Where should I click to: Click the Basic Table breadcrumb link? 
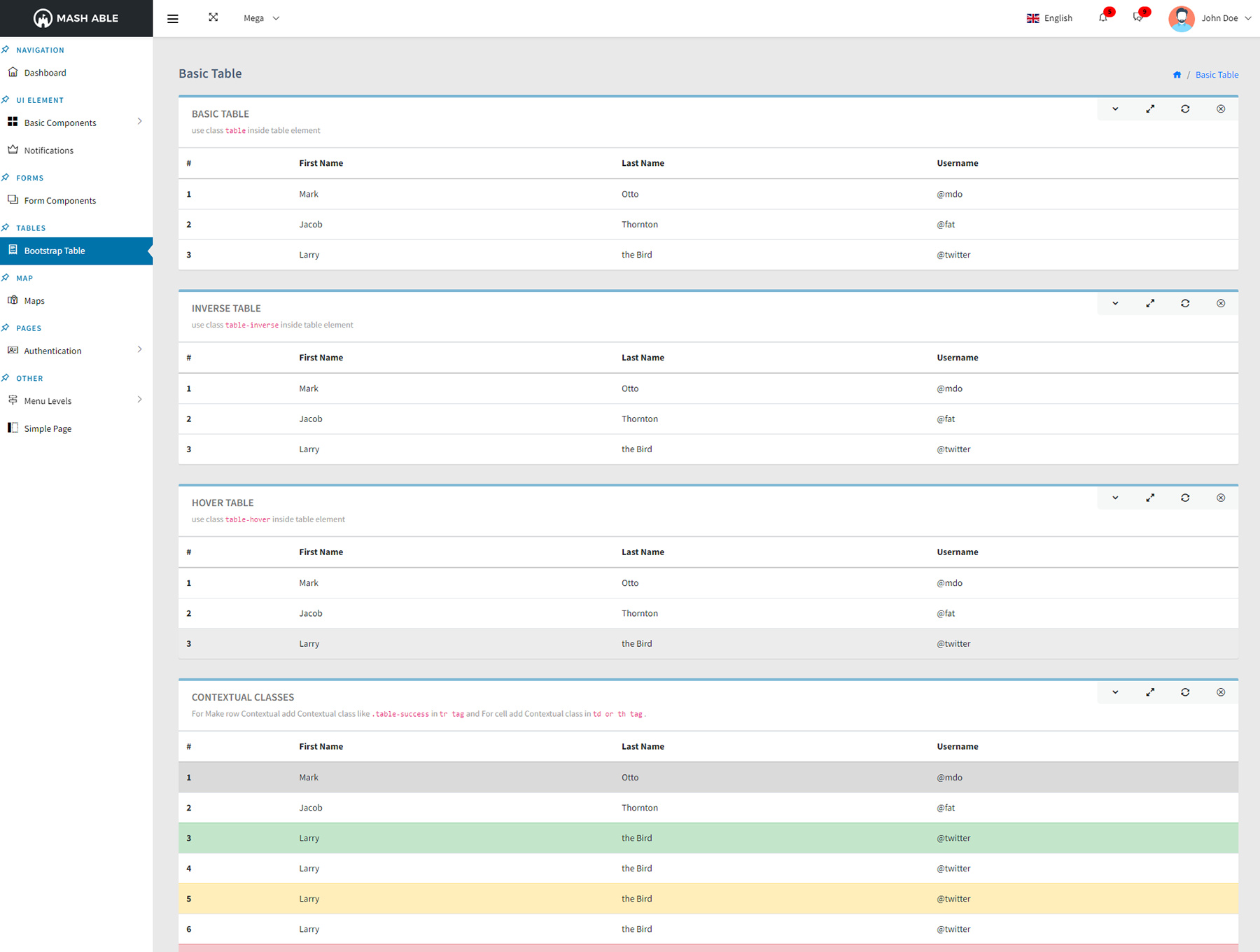pos(1217,75)
